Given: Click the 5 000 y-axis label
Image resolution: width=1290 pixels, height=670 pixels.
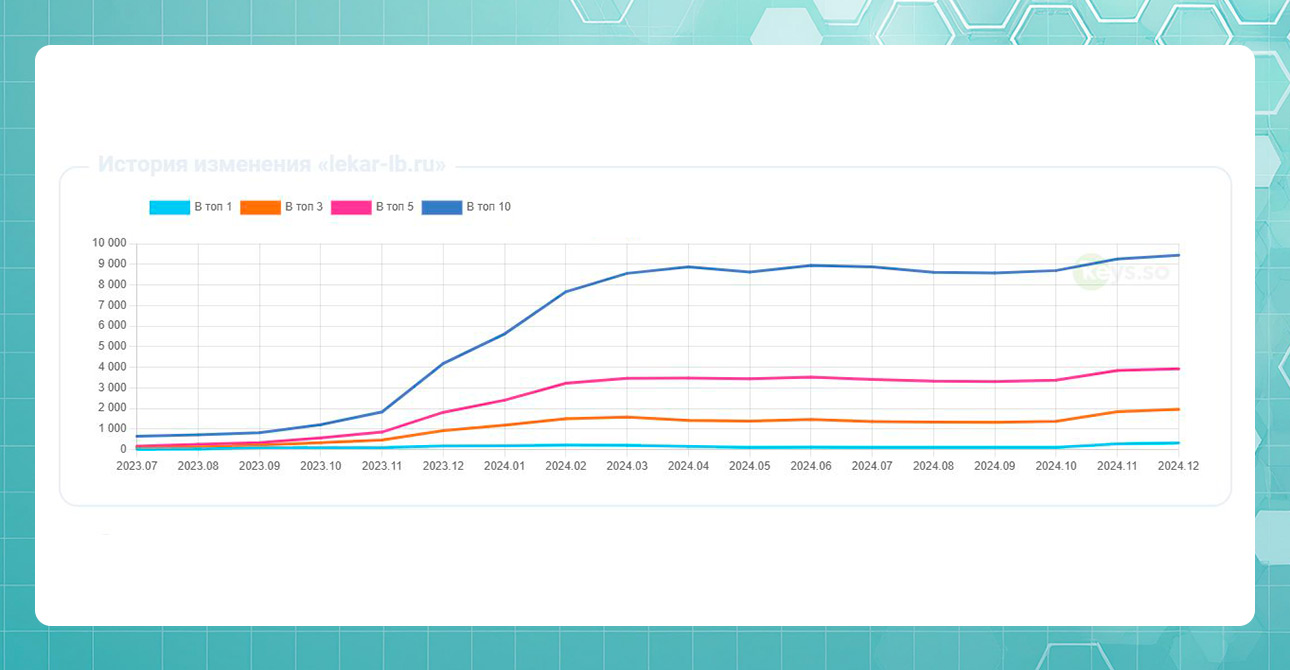Looking at the screenshot, I should point(112,346).
